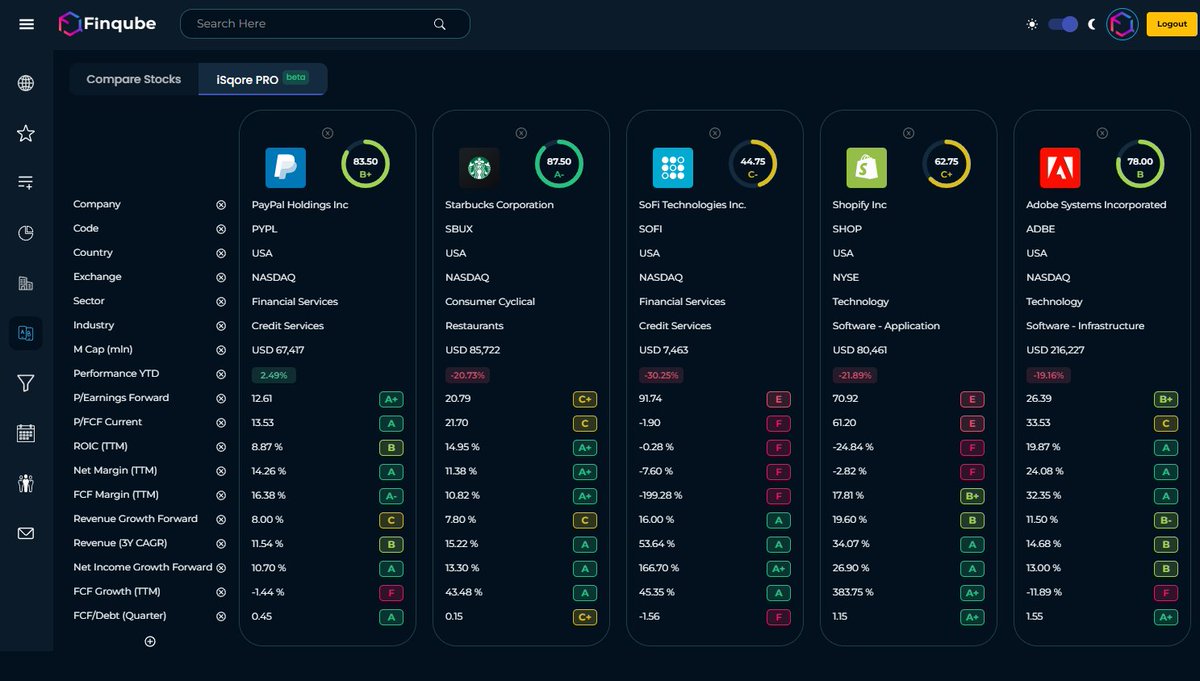Remove the Country row
The height and width of the screenshot is (681, 1200).
tap(221, 253)
